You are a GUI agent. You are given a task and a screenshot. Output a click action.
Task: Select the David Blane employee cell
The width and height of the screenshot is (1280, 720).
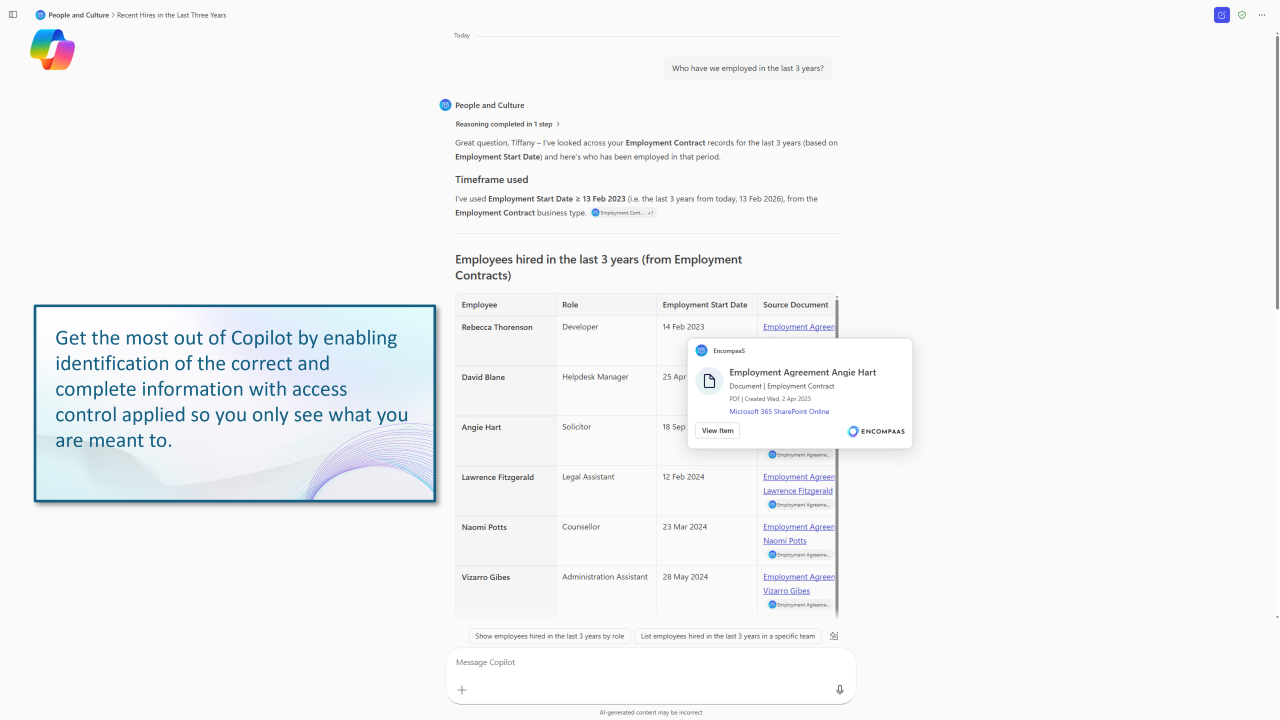point(506,391)
